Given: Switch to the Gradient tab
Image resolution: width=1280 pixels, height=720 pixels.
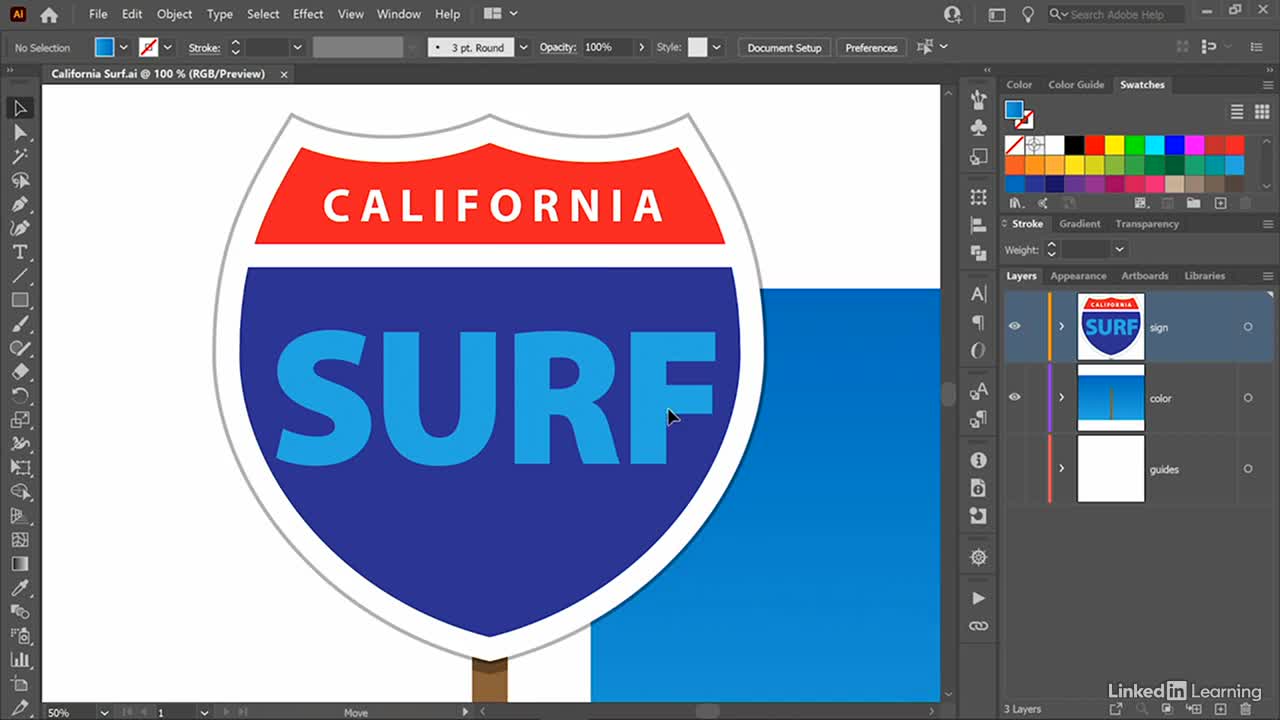Looking at the screenshot, I should click(x=1080, y=224).
